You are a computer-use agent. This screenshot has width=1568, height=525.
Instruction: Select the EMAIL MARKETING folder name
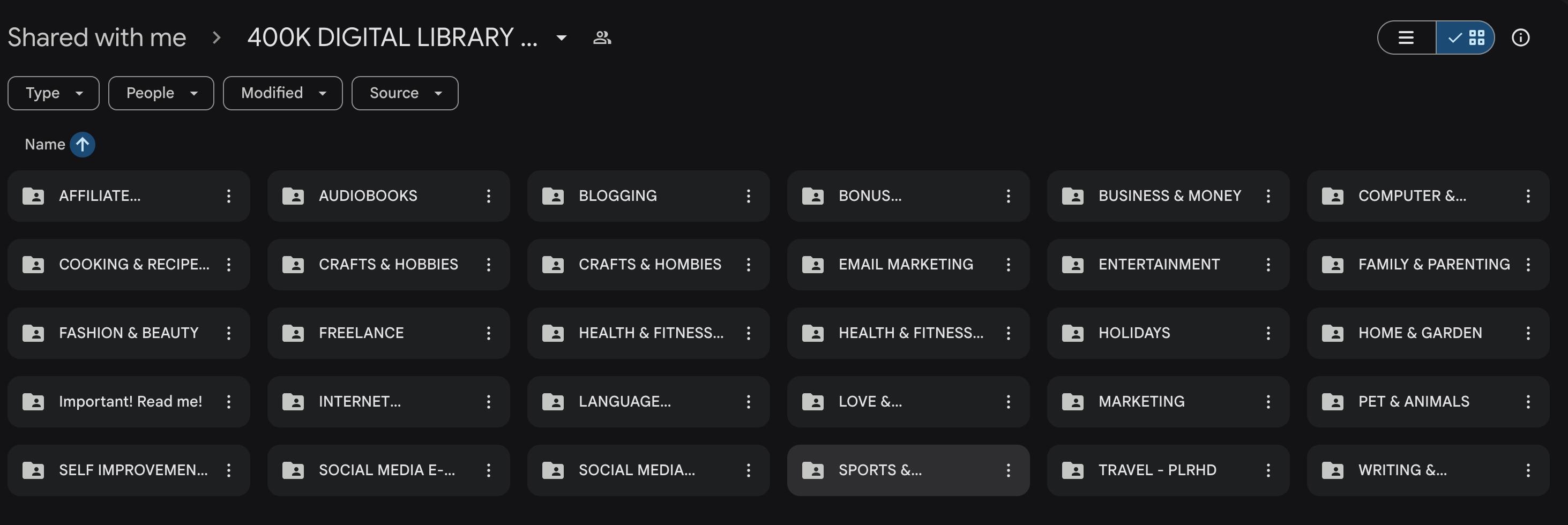coord(906,265)
